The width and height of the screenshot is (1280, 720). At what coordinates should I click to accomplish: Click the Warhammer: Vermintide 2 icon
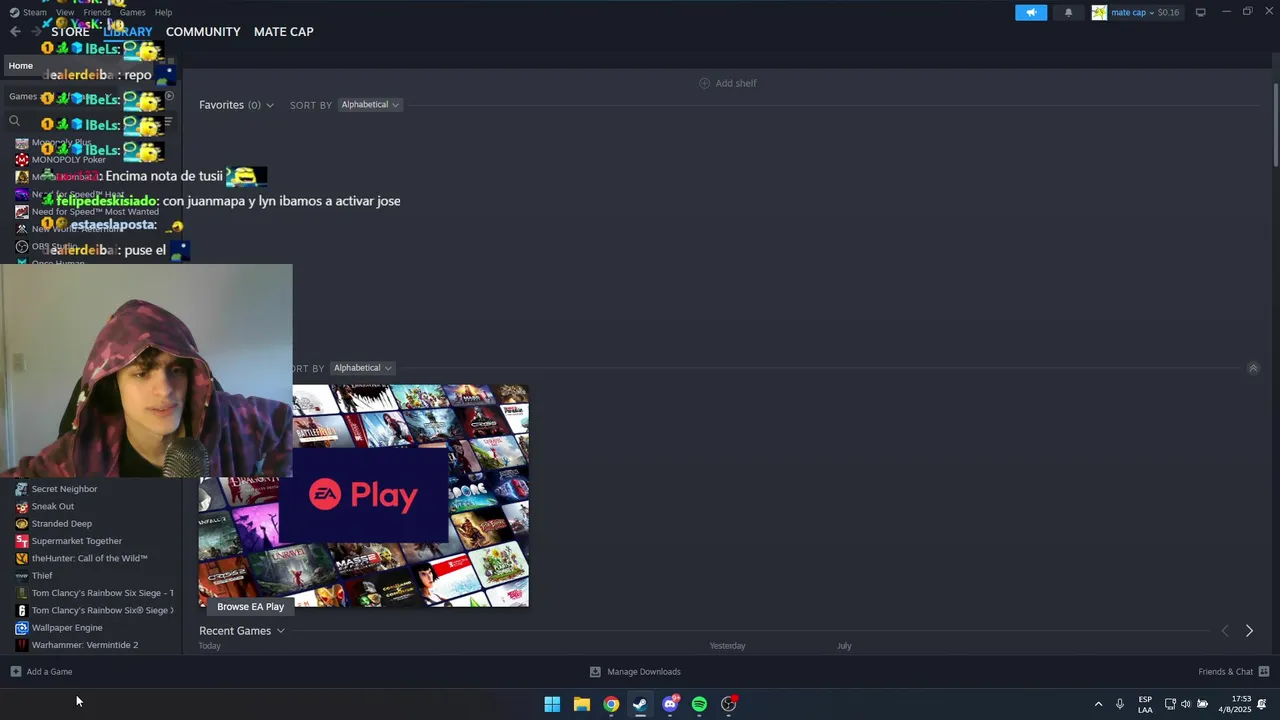(22, 645)
